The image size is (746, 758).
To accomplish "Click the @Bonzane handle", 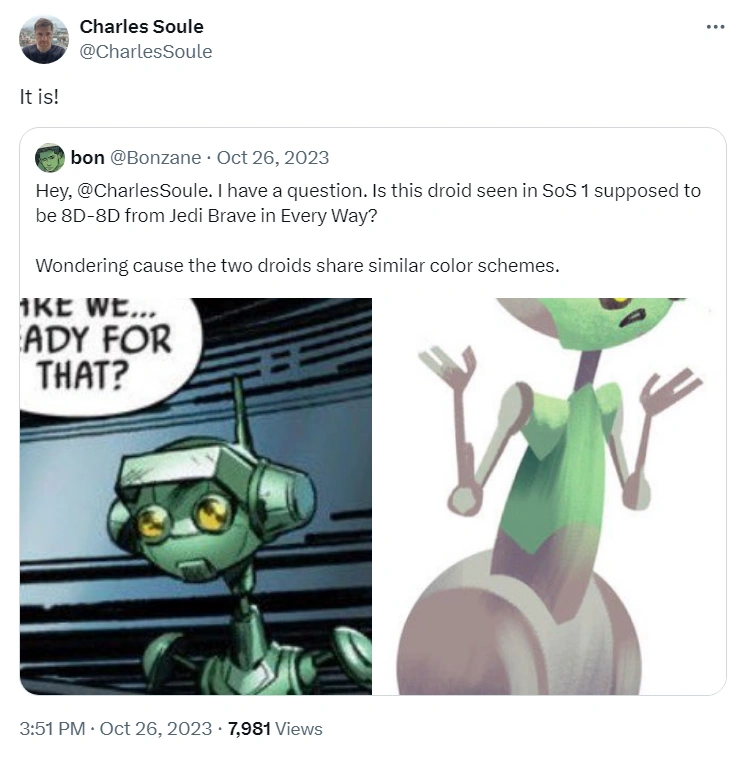I will click(156, 158).
